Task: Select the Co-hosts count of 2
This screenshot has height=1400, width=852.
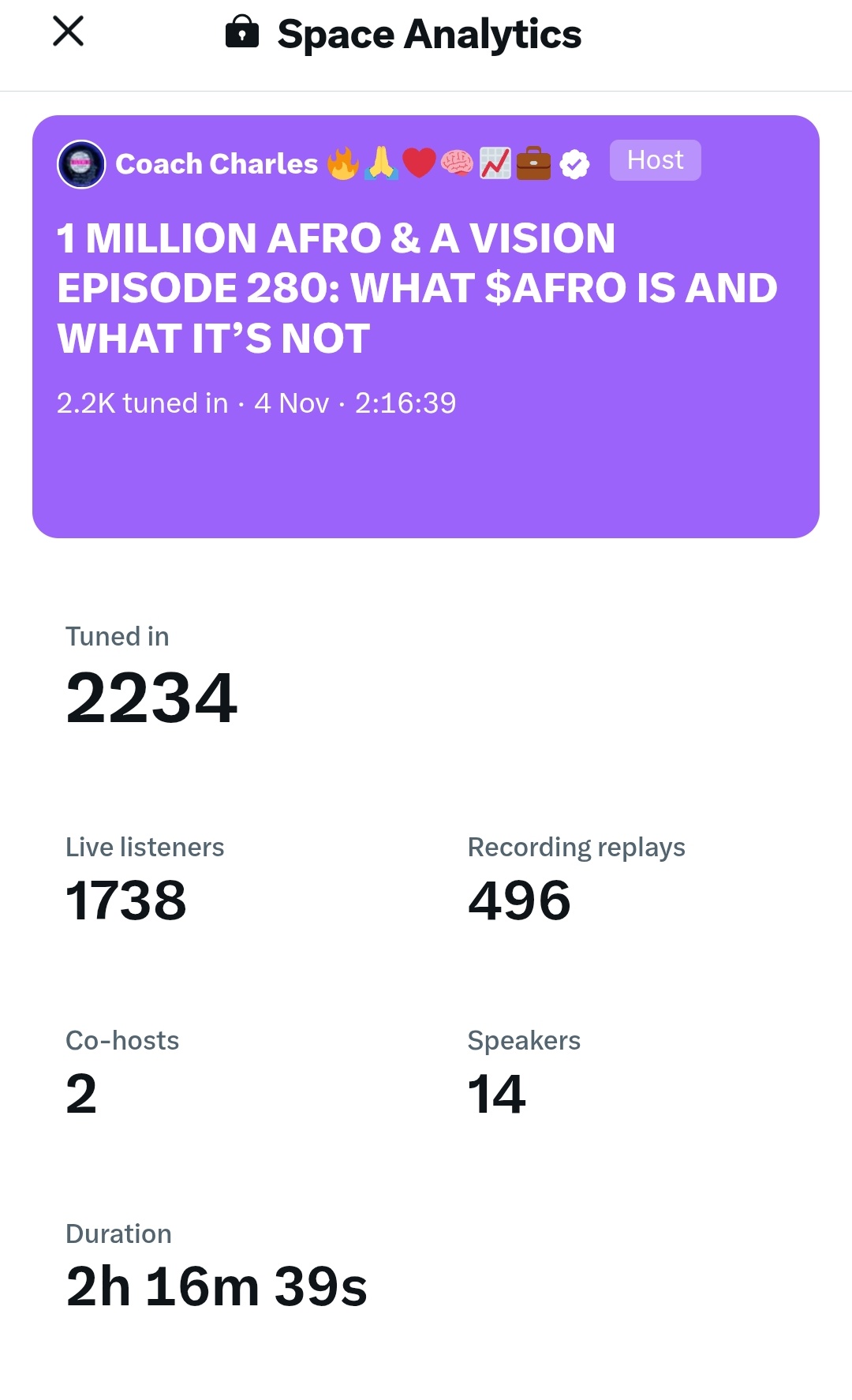Action: click(x=81, y=1094)
